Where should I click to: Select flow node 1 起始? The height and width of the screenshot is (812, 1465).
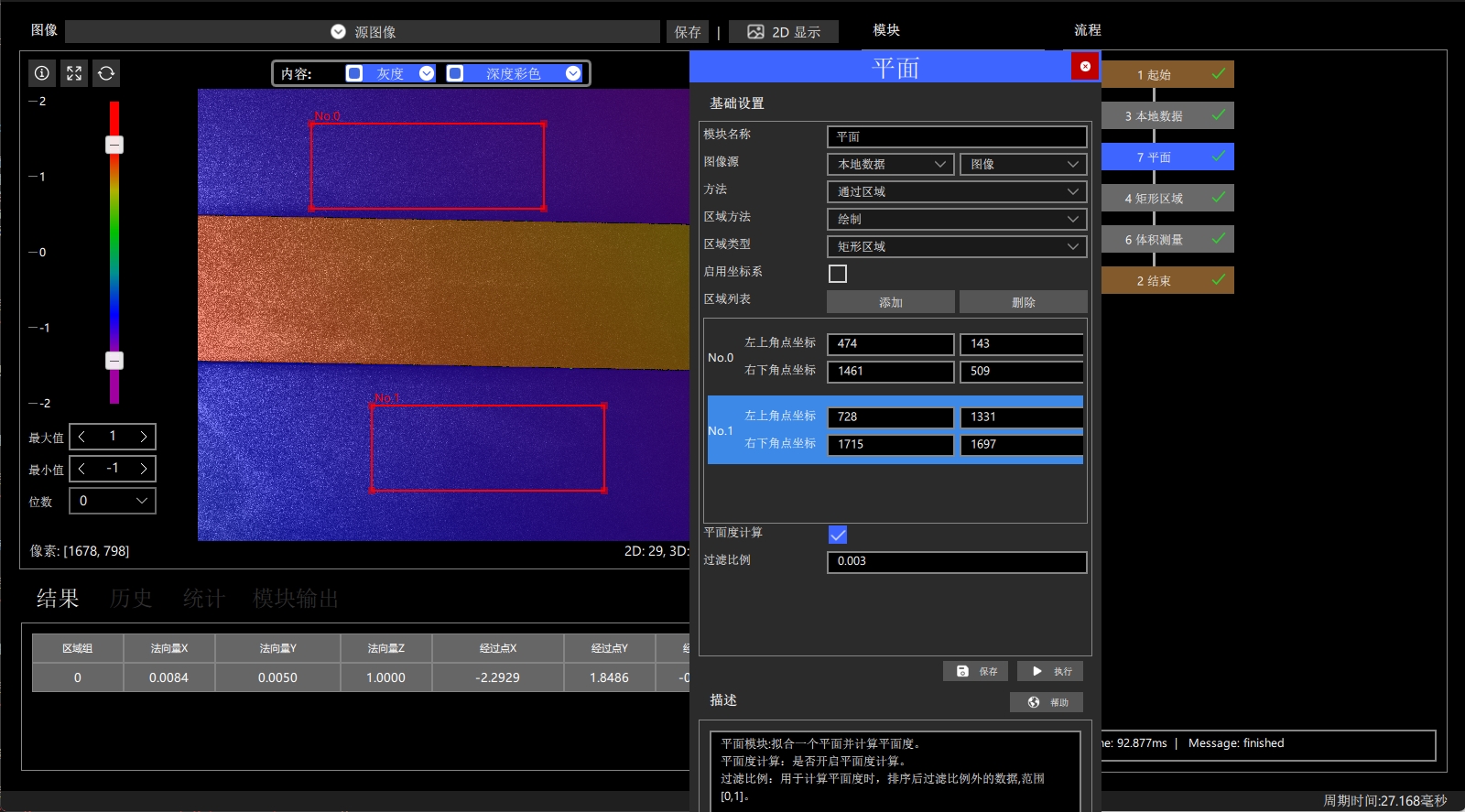click(x=1167, y=74)
